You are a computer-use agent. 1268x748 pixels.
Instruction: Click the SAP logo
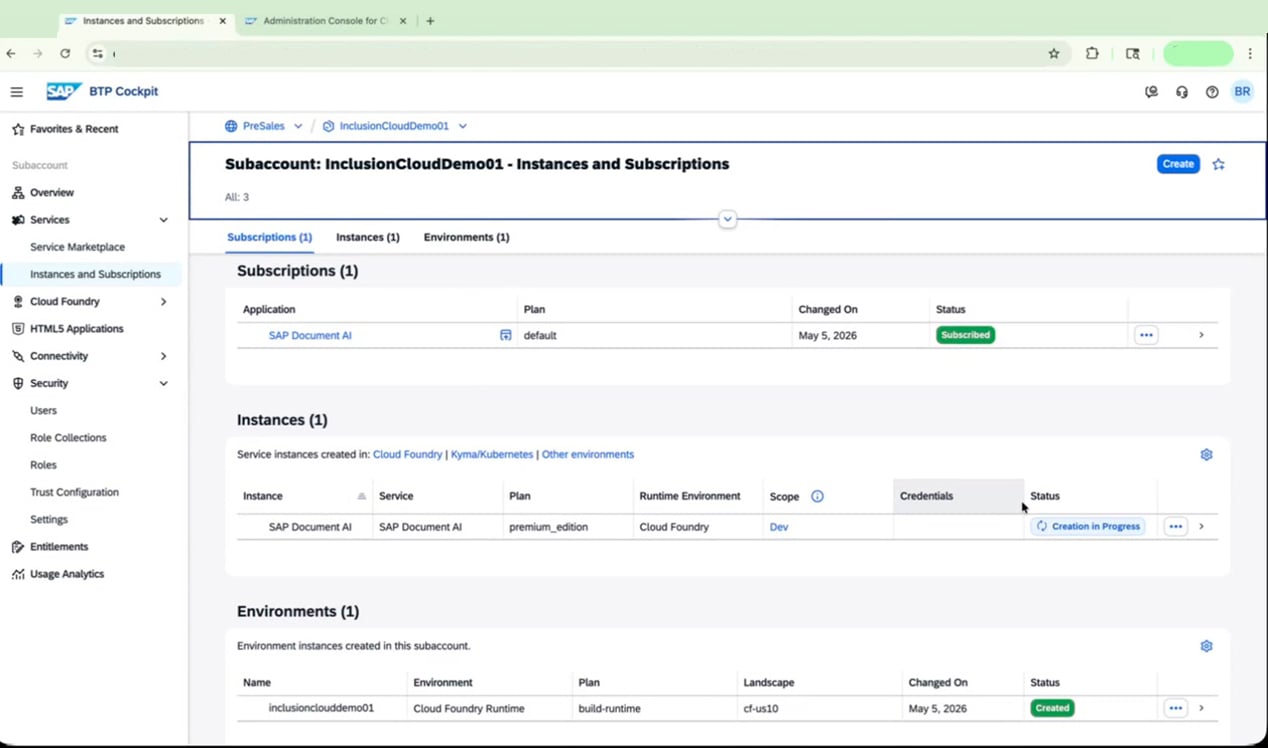[64, 92]
